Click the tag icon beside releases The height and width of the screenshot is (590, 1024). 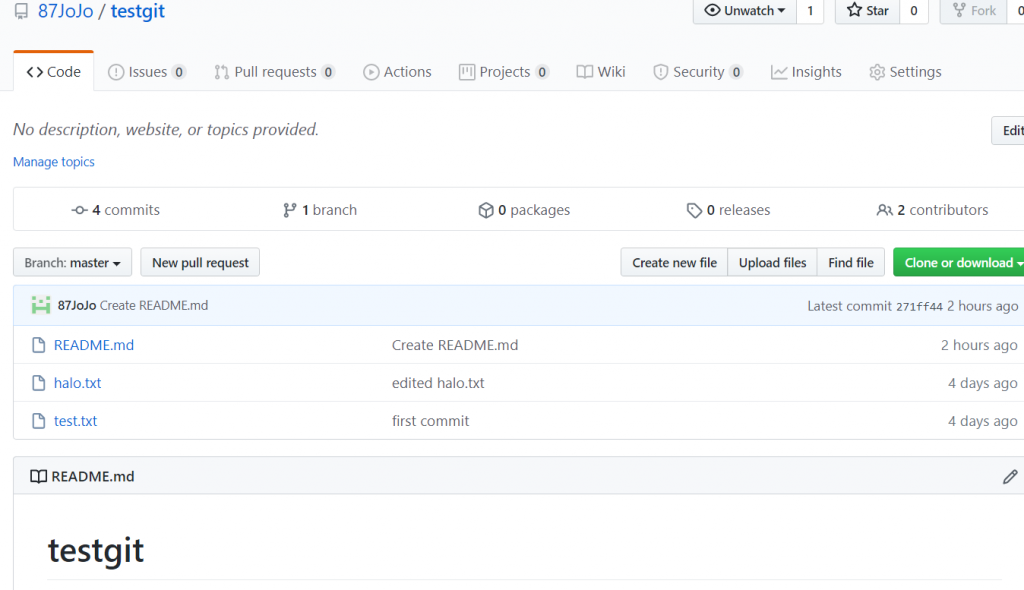tap(694, 210)
